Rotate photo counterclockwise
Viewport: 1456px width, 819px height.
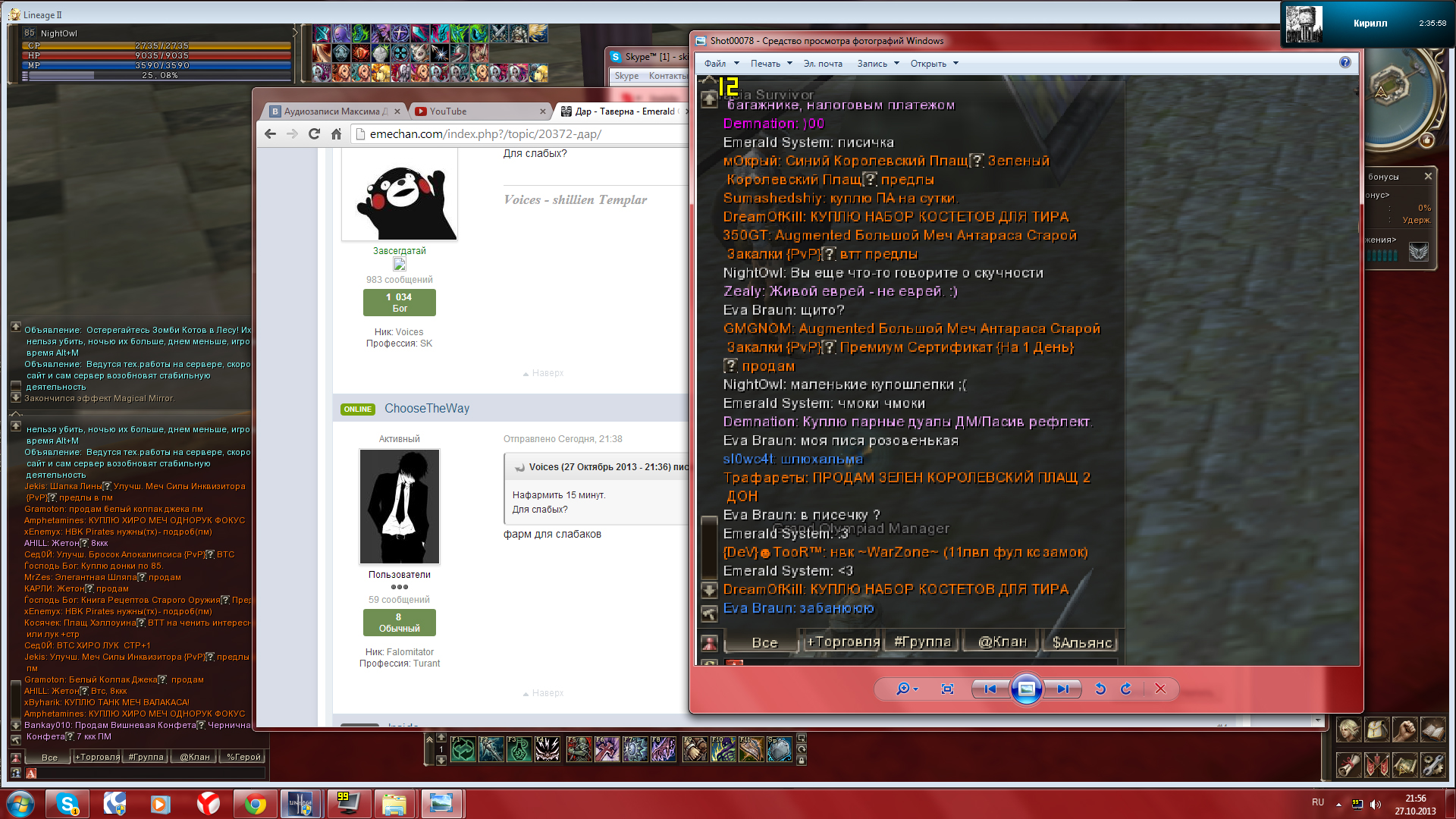click(x=1100, y=689)
